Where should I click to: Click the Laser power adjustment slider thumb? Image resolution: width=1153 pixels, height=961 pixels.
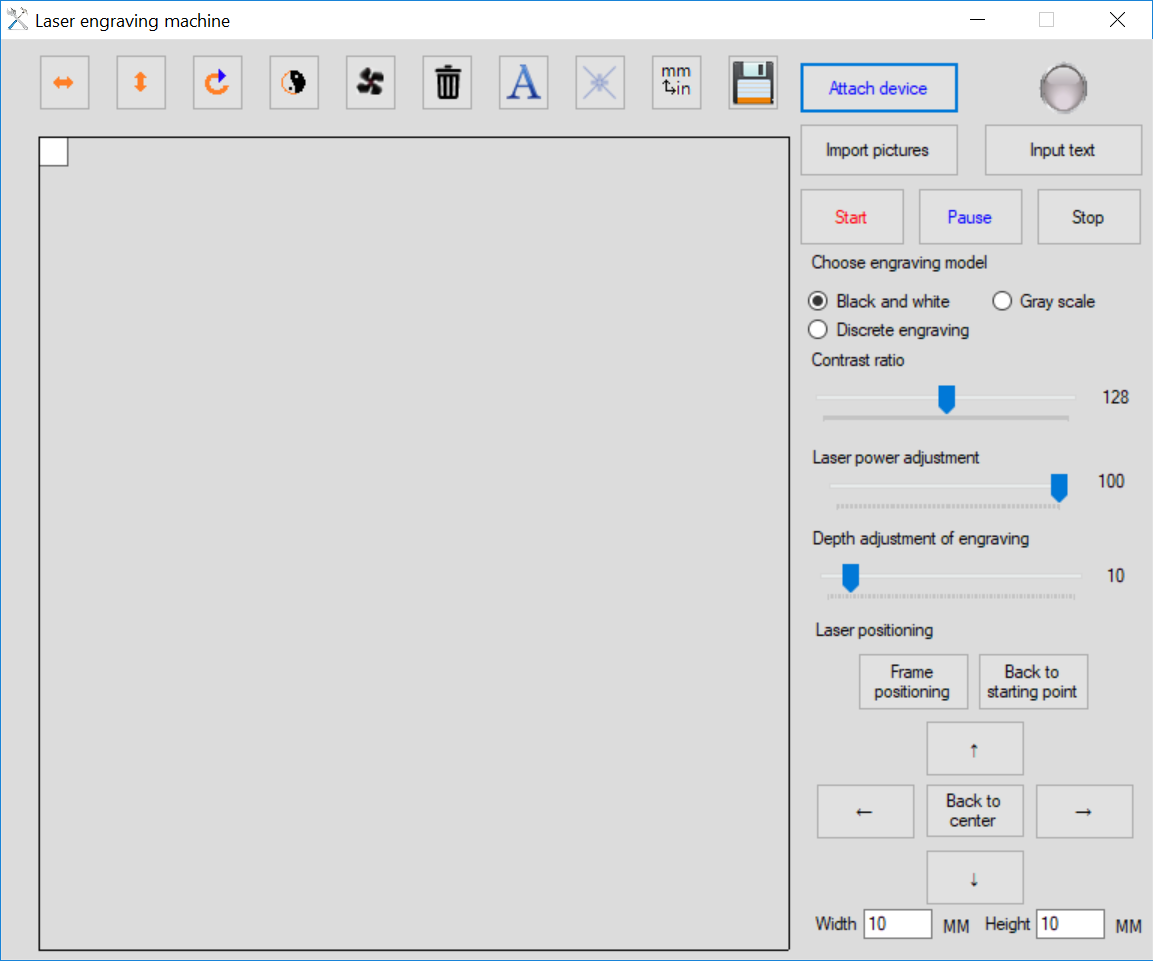point(1059,487)
